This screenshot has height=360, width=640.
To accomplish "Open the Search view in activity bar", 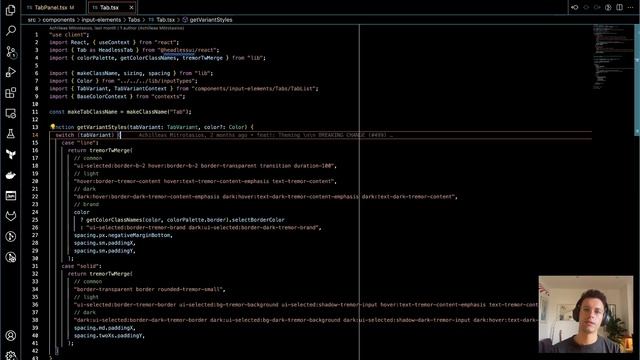I will (x=11, y=31).
